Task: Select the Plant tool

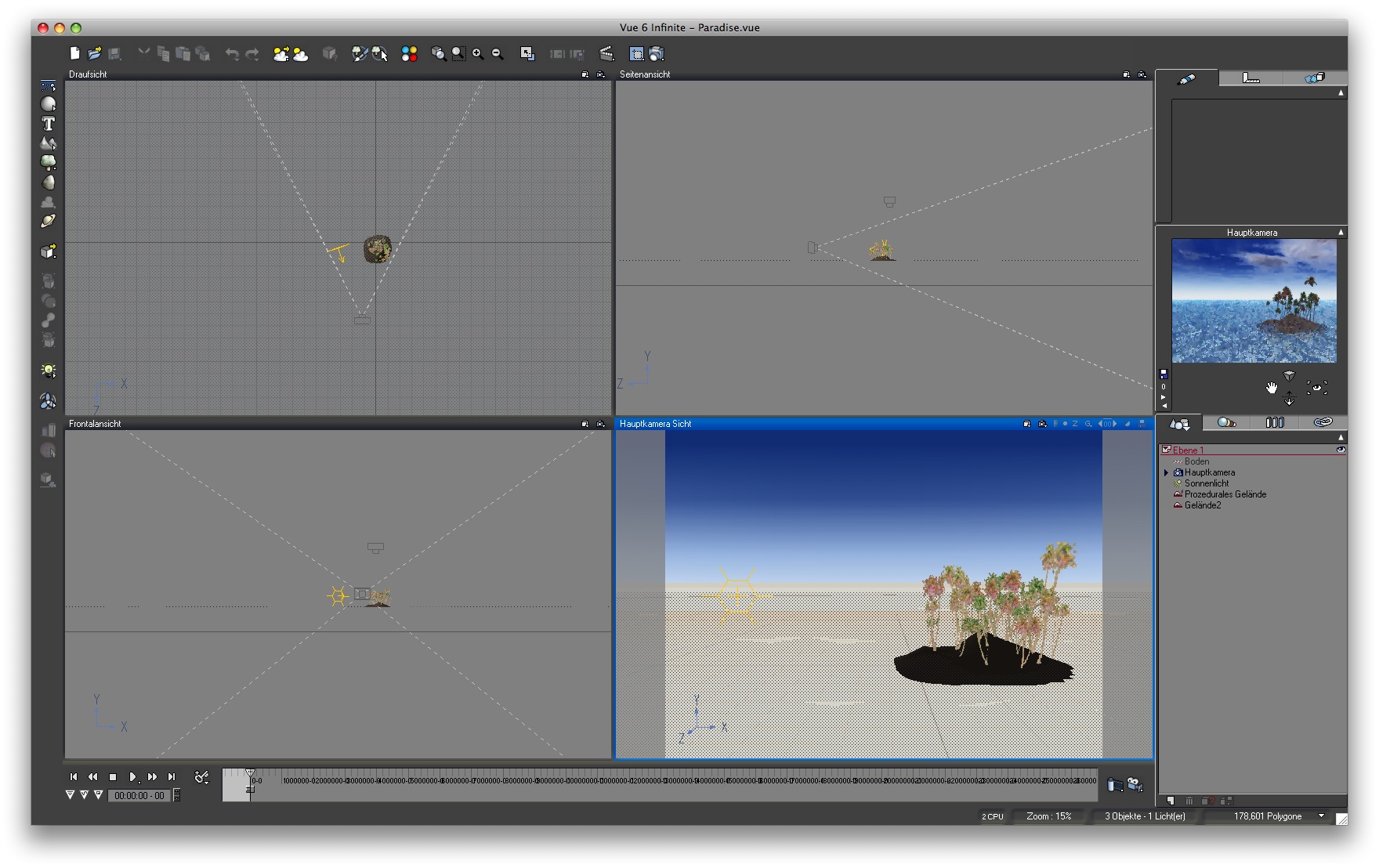Action: 49,162
